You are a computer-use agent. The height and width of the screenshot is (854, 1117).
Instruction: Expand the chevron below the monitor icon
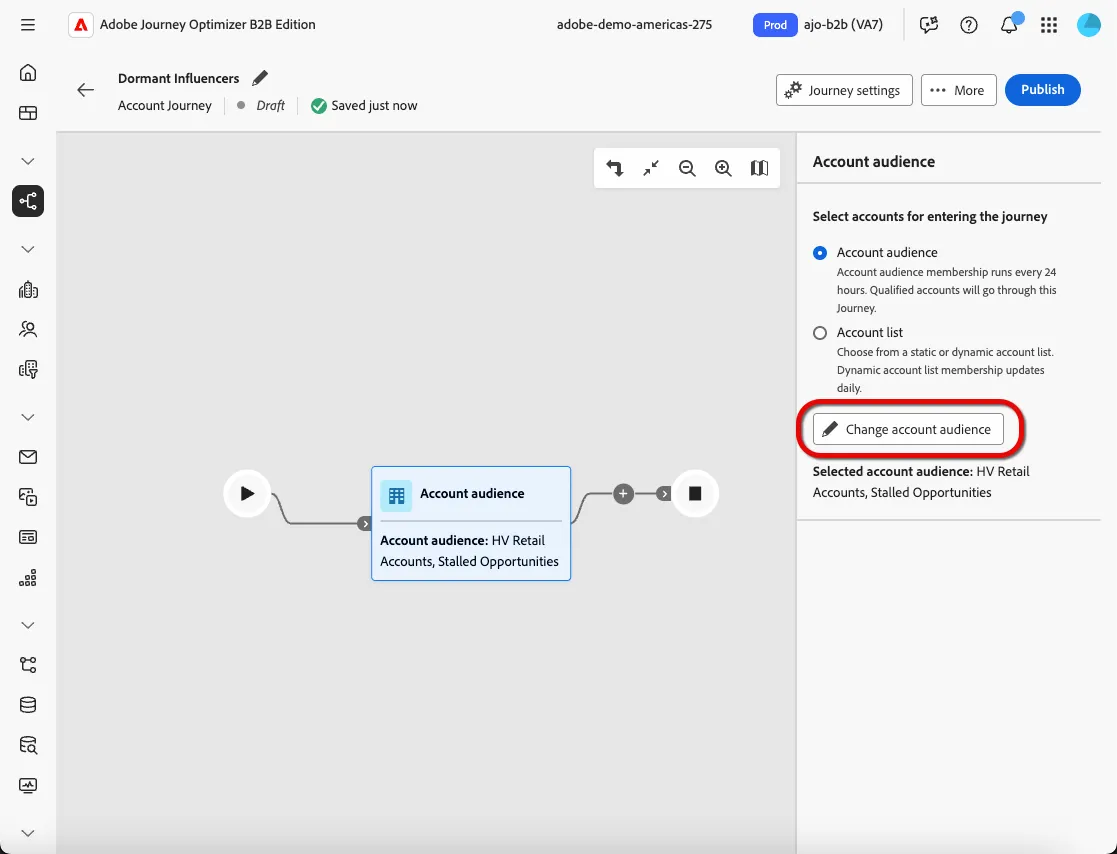pyautogui.click(x=28, y=833)
